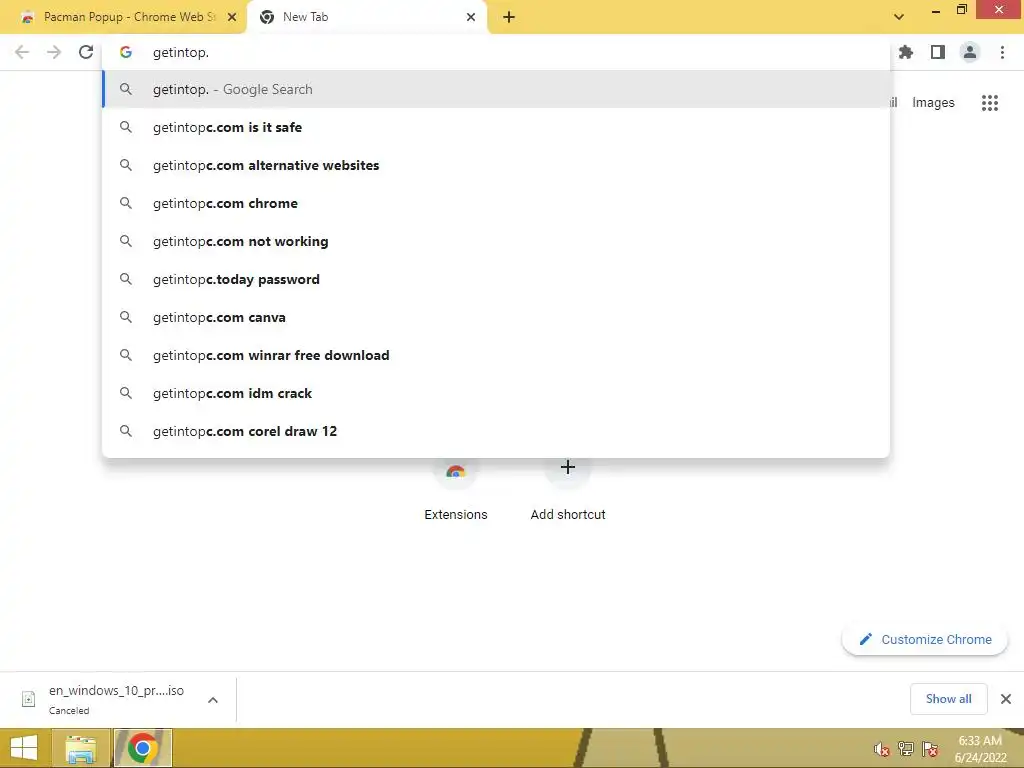Click the address bar containing getintop.
Screen dimensions: 1024x768
[496, 52]
